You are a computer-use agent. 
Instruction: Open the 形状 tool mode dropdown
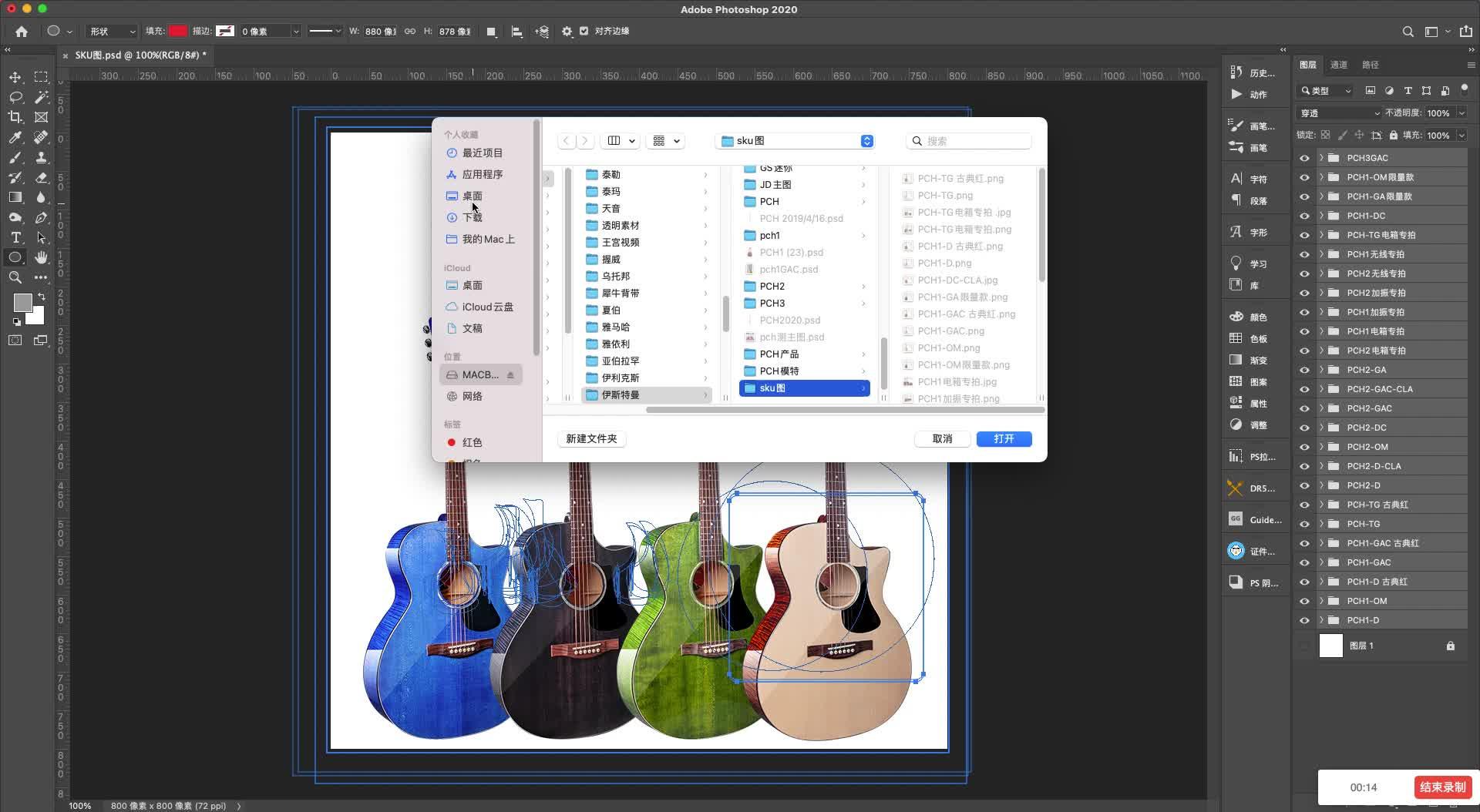tap(112, 32)
